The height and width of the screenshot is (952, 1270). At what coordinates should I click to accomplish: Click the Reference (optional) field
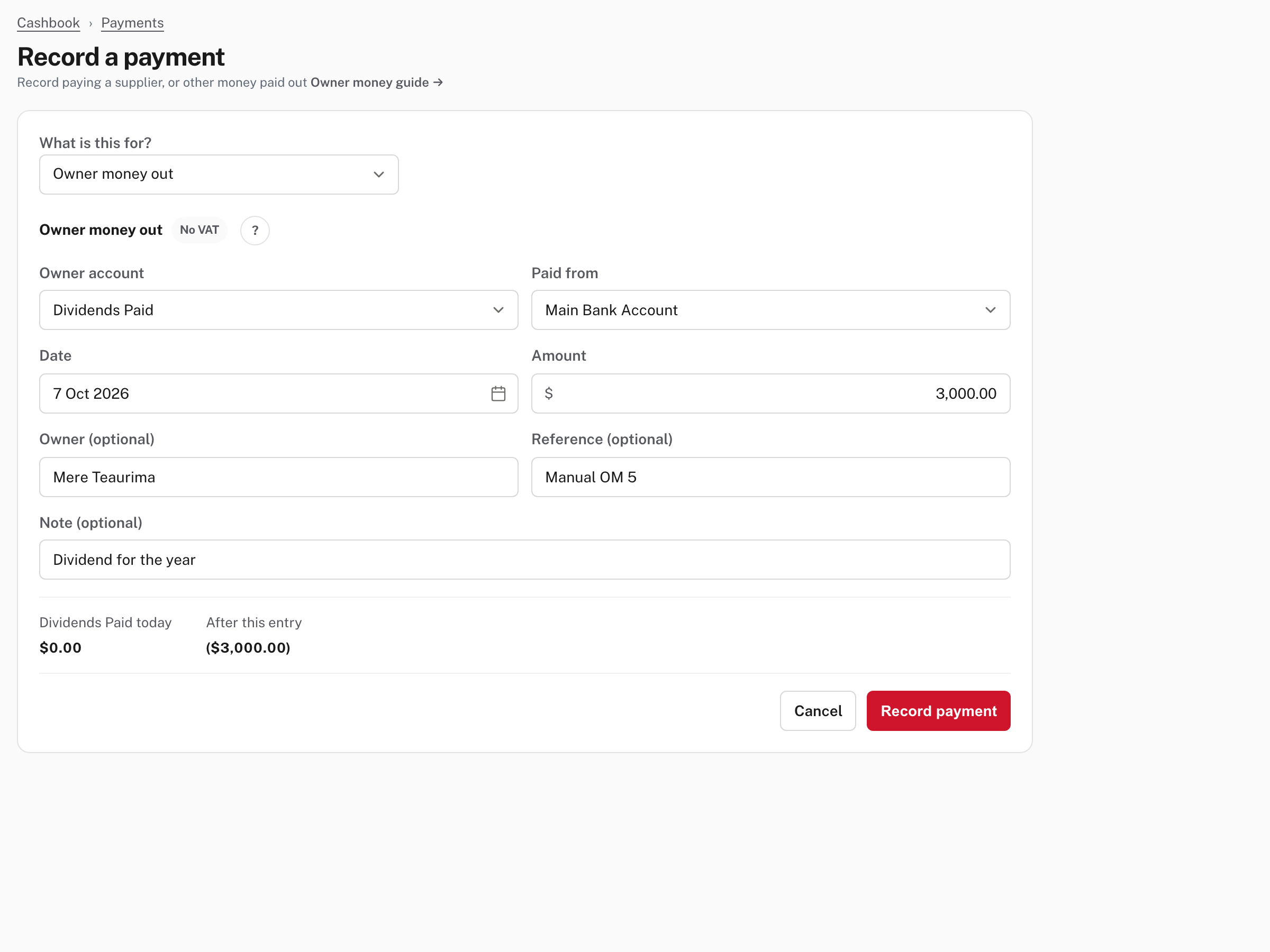point(770,477)
